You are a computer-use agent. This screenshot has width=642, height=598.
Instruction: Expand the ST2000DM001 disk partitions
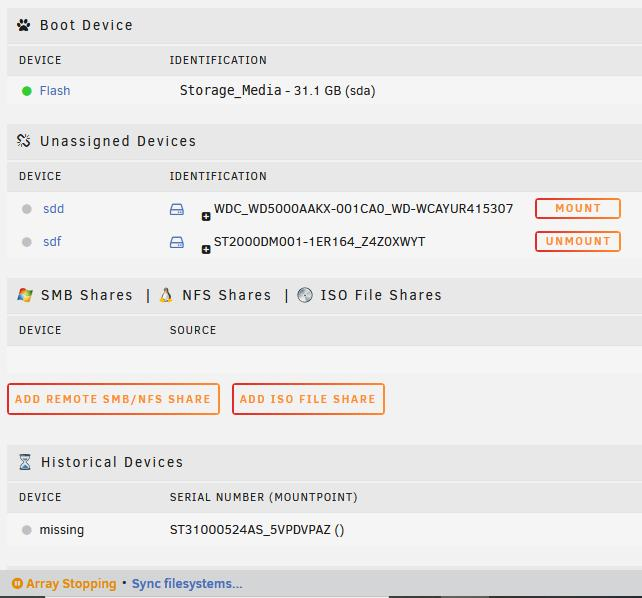pos(206,249)
